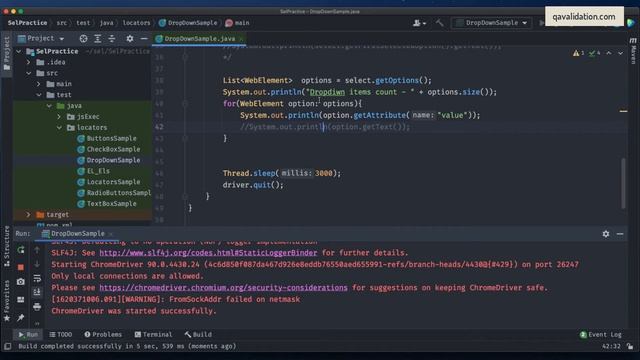Open the slf4j.org StaticLoggerBinder link
This screenshot has width=640, height=360.
pos(208,253)
